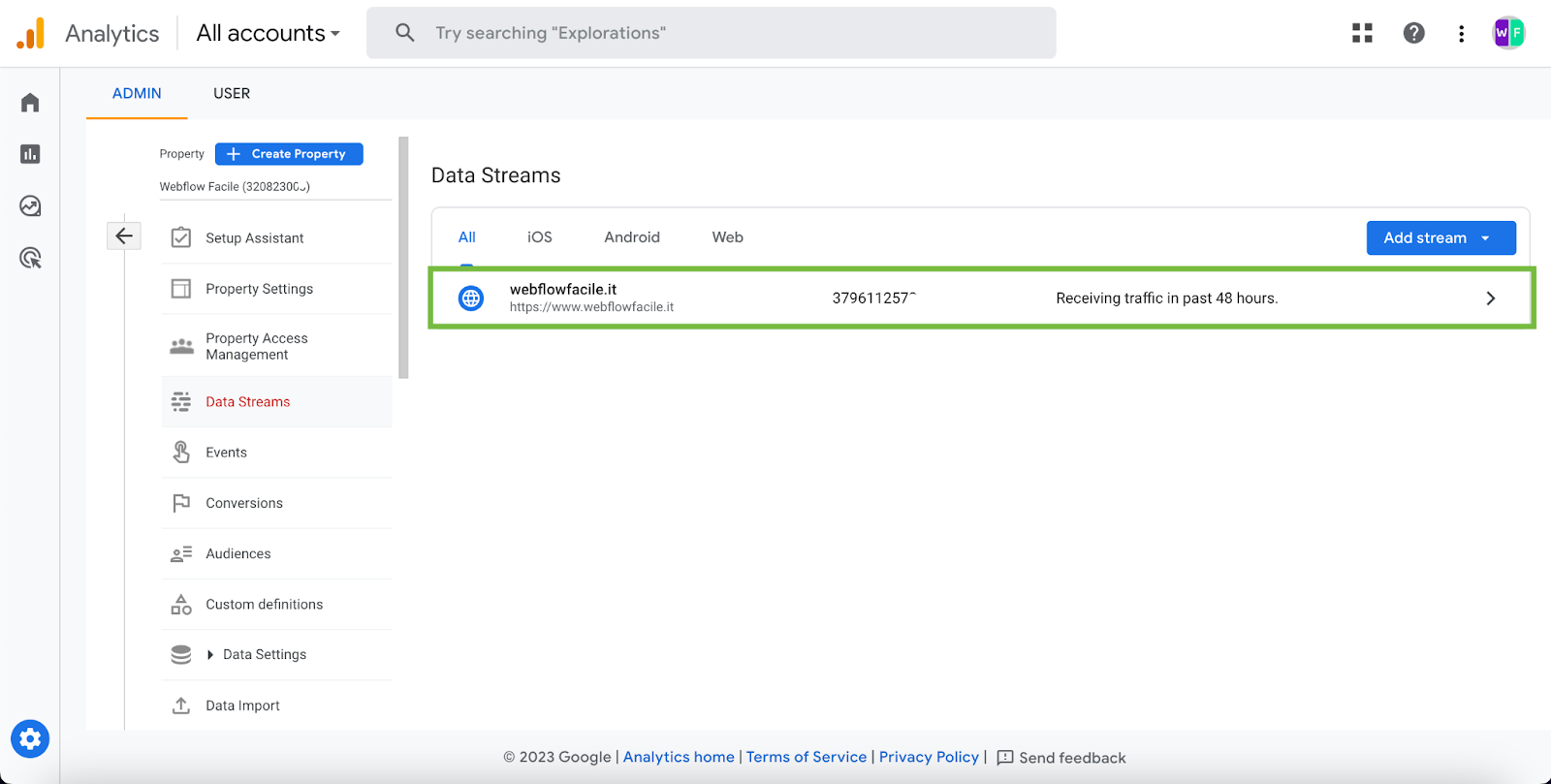Open the Add stream dropdown
The image size is (1551, 784).
[1440, 238]
